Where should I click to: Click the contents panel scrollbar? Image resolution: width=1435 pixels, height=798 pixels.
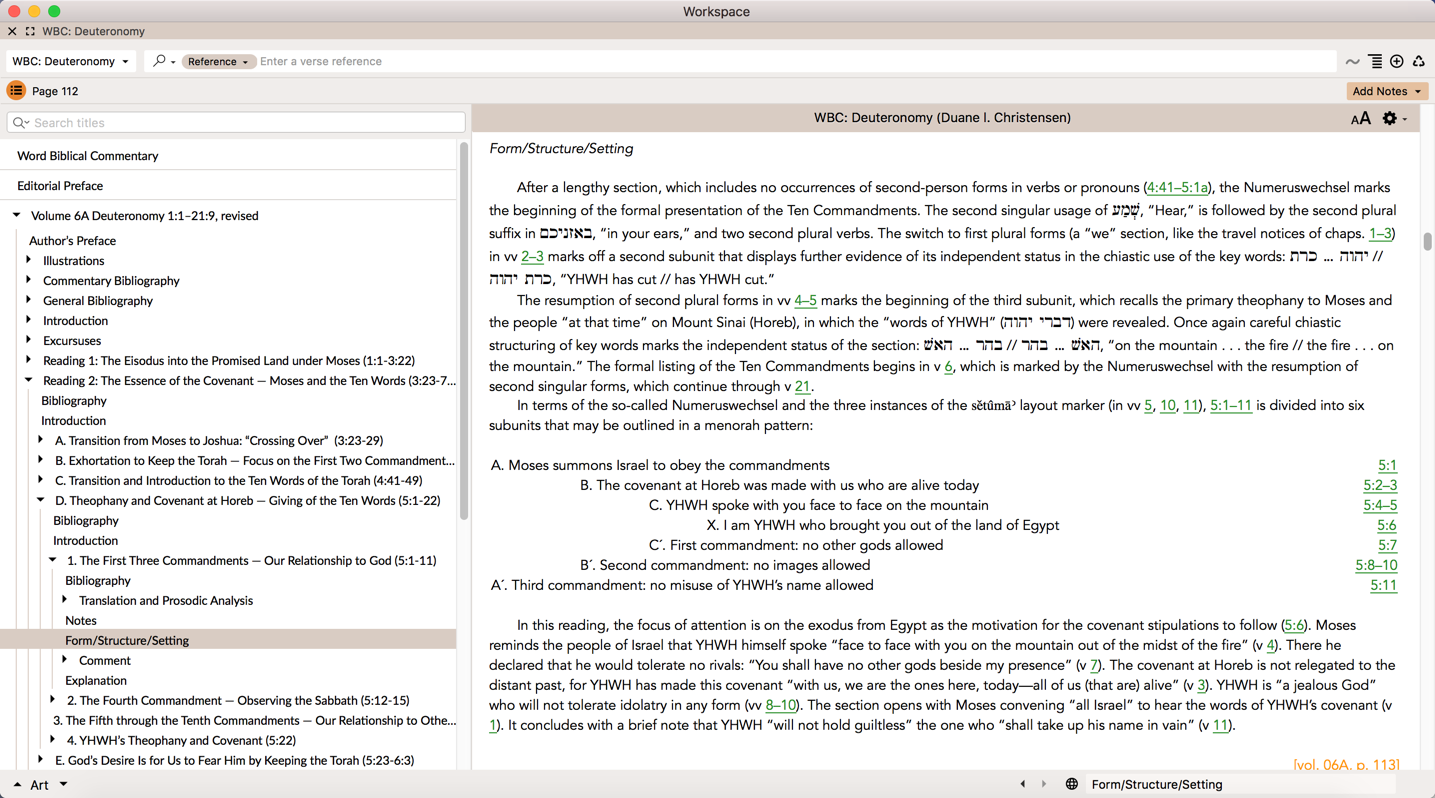(464, 331)
